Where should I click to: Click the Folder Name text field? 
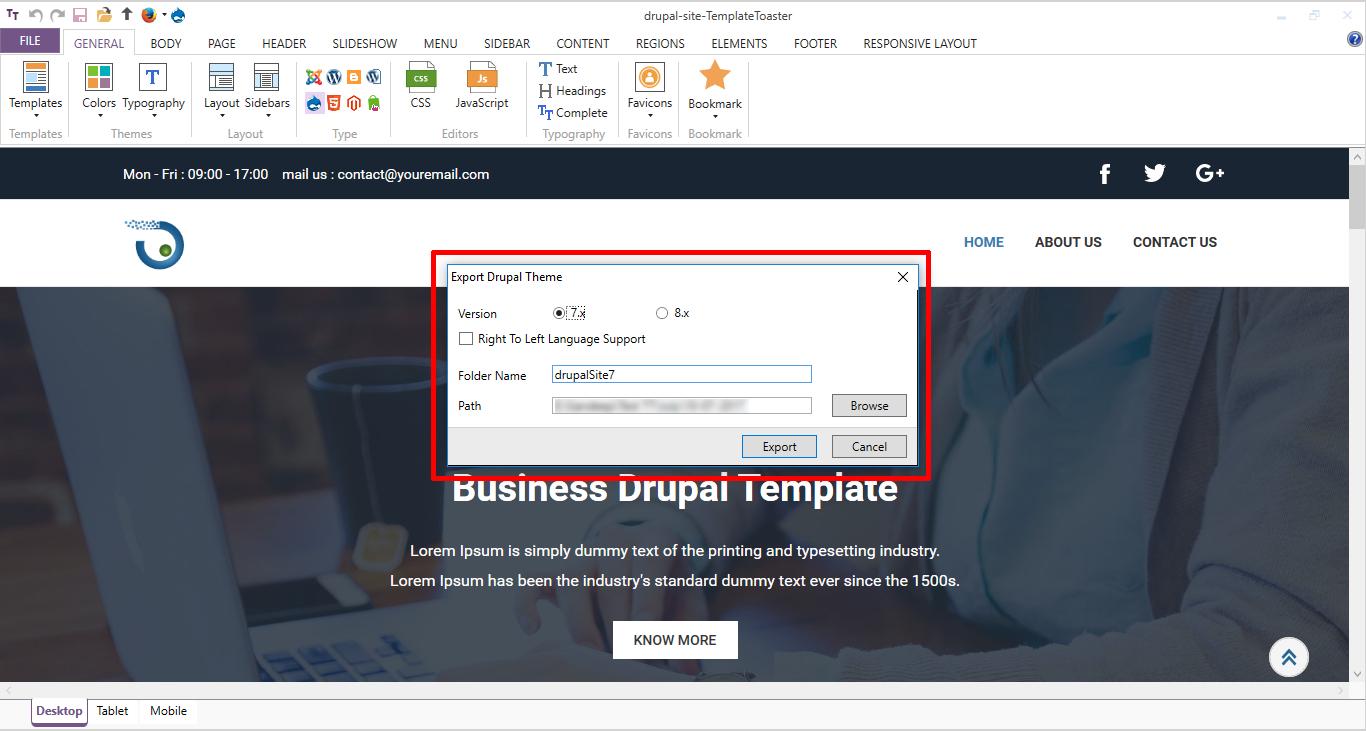click(681, 375)
